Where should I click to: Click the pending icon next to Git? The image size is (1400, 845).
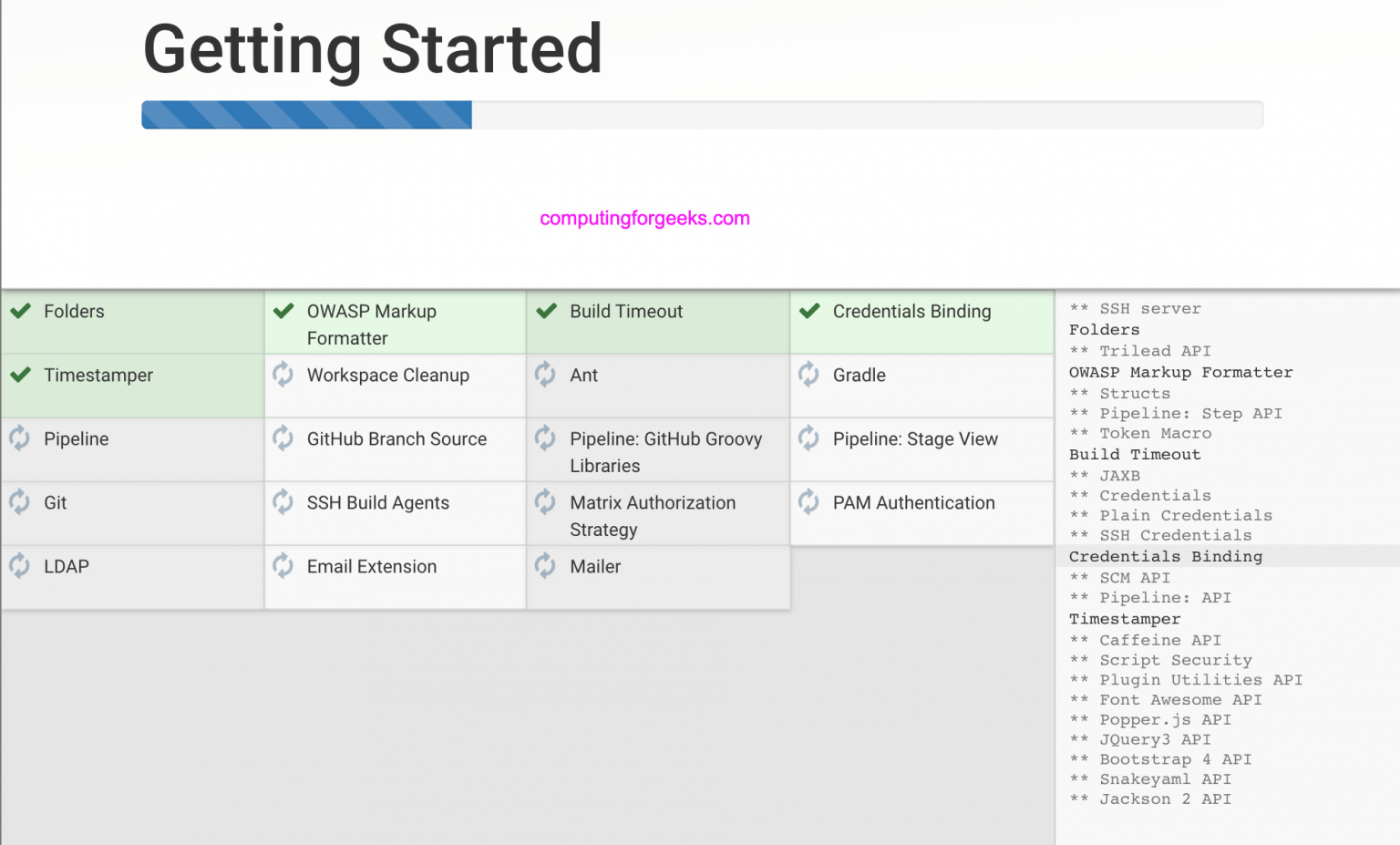tap(20, 501)
